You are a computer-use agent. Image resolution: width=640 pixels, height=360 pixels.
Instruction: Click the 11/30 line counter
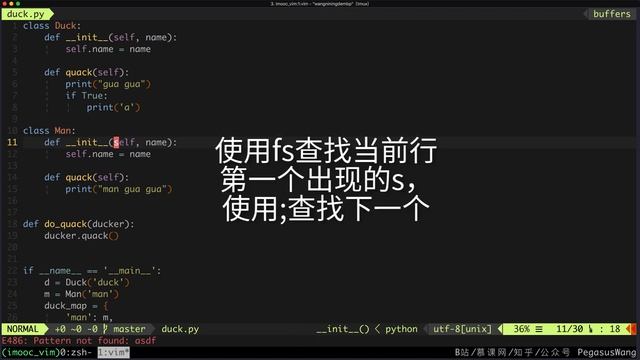[569, 329]
